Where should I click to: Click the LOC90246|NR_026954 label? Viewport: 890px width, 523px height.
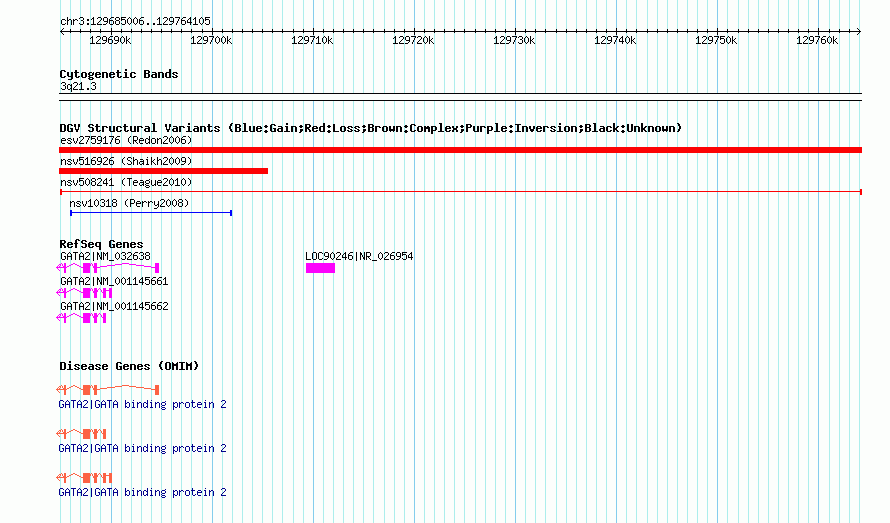pyautogui.click(x=359, y=257)
